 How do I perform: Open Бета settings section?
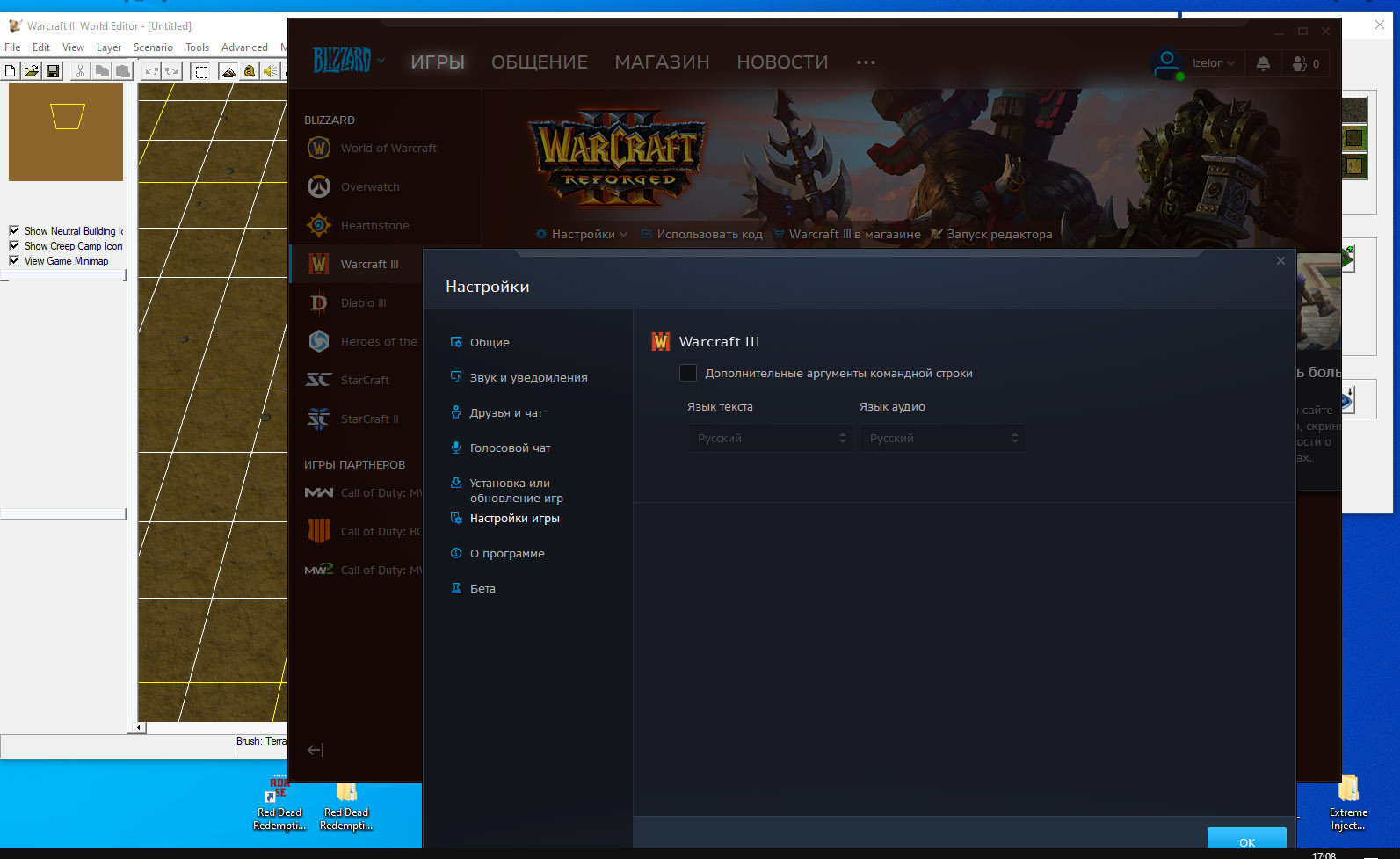click(x=473, y=588)
